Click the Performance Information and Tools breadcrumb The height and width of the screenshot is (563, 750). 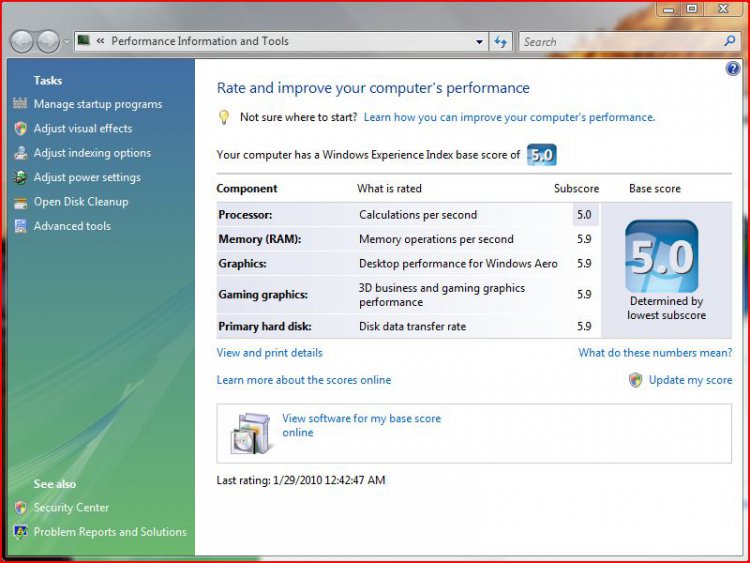200,41
